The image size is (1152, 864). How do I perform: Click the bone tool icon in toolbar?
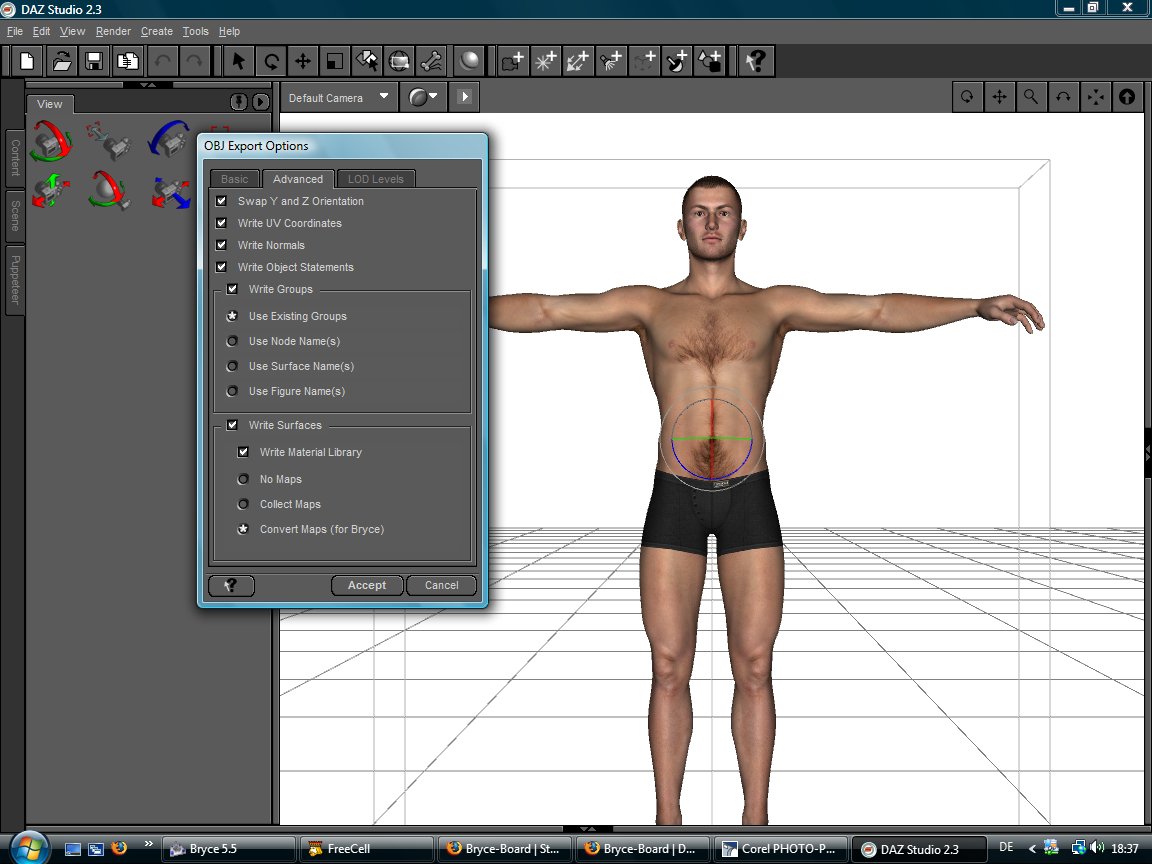[430, 61]
